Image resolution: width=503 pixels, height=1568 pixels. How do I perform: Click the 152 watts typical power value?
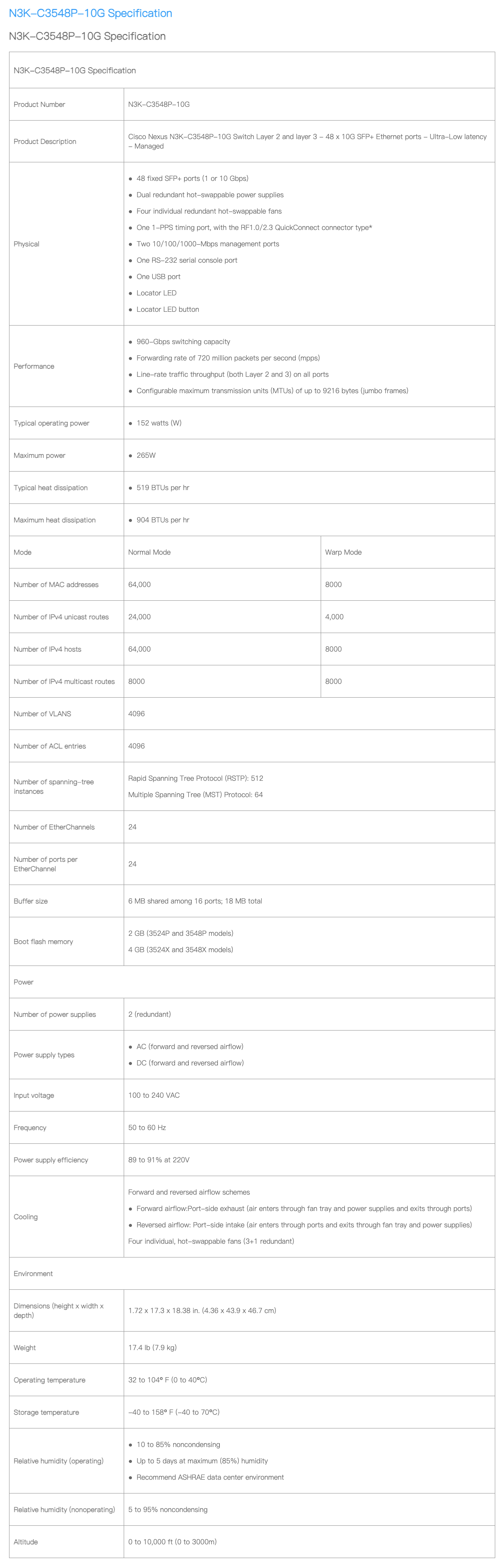pyautogui.click(x=158, y=424)
